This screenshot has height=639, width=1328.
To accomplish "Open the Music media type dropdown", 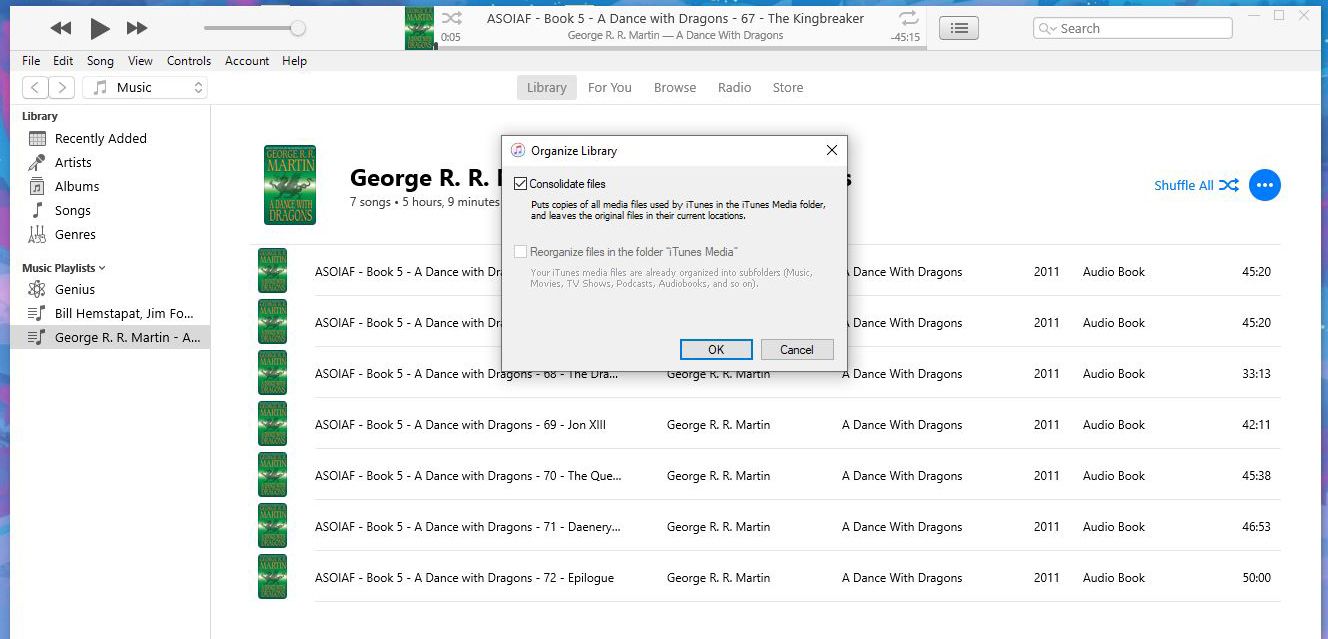I will pos(145,88).
